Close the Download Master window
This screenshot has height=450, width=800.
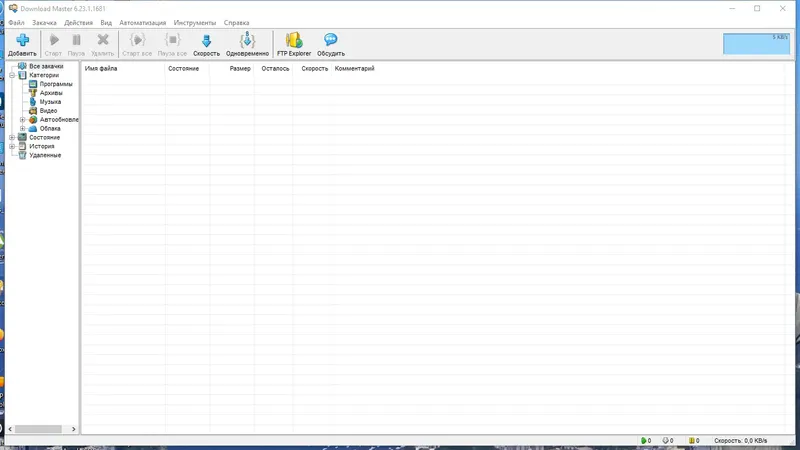782,9
